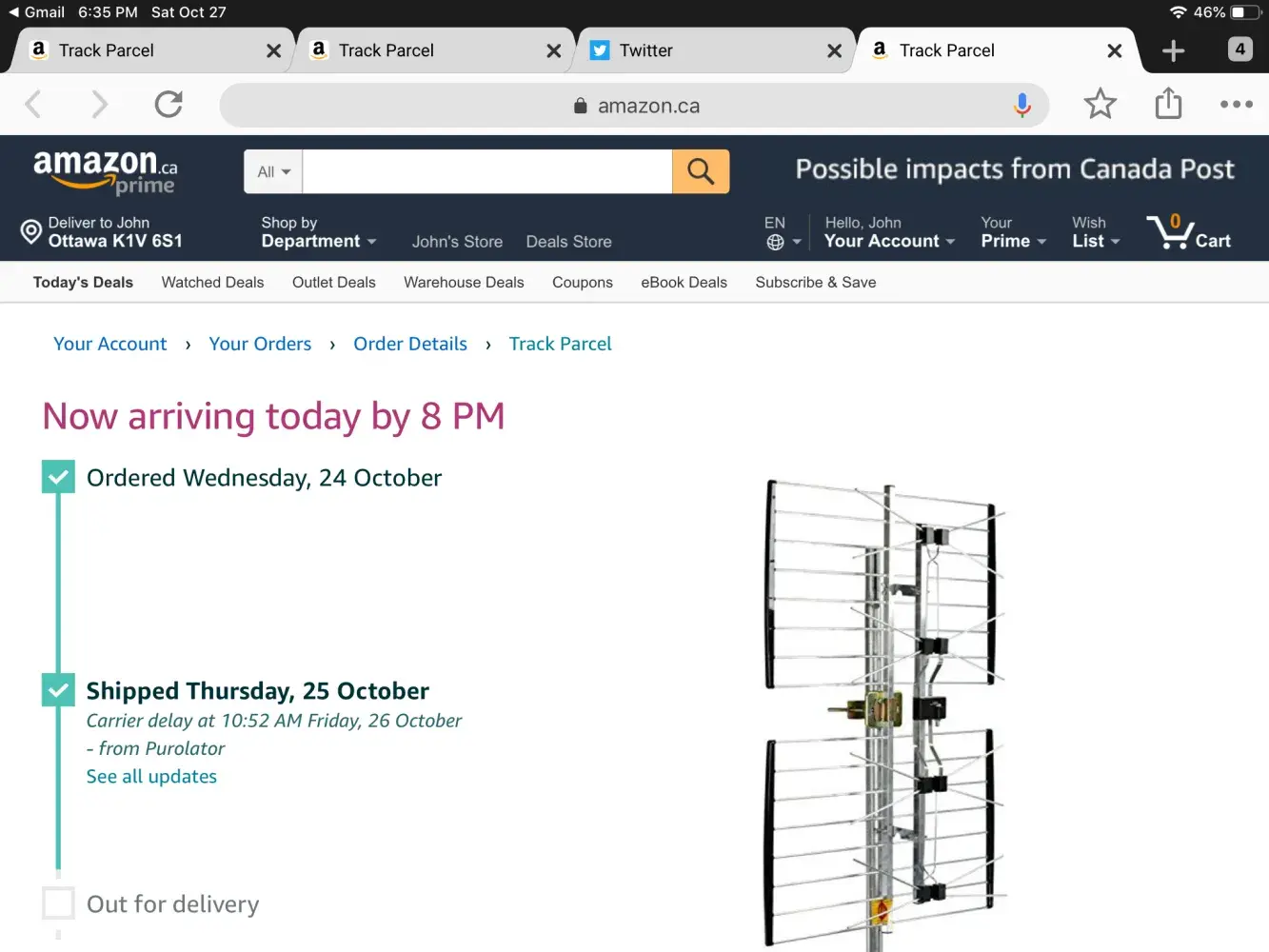1269x952 pixels.
Task: Go to Your Orders breadcrumb link
Action: (260, 344)
